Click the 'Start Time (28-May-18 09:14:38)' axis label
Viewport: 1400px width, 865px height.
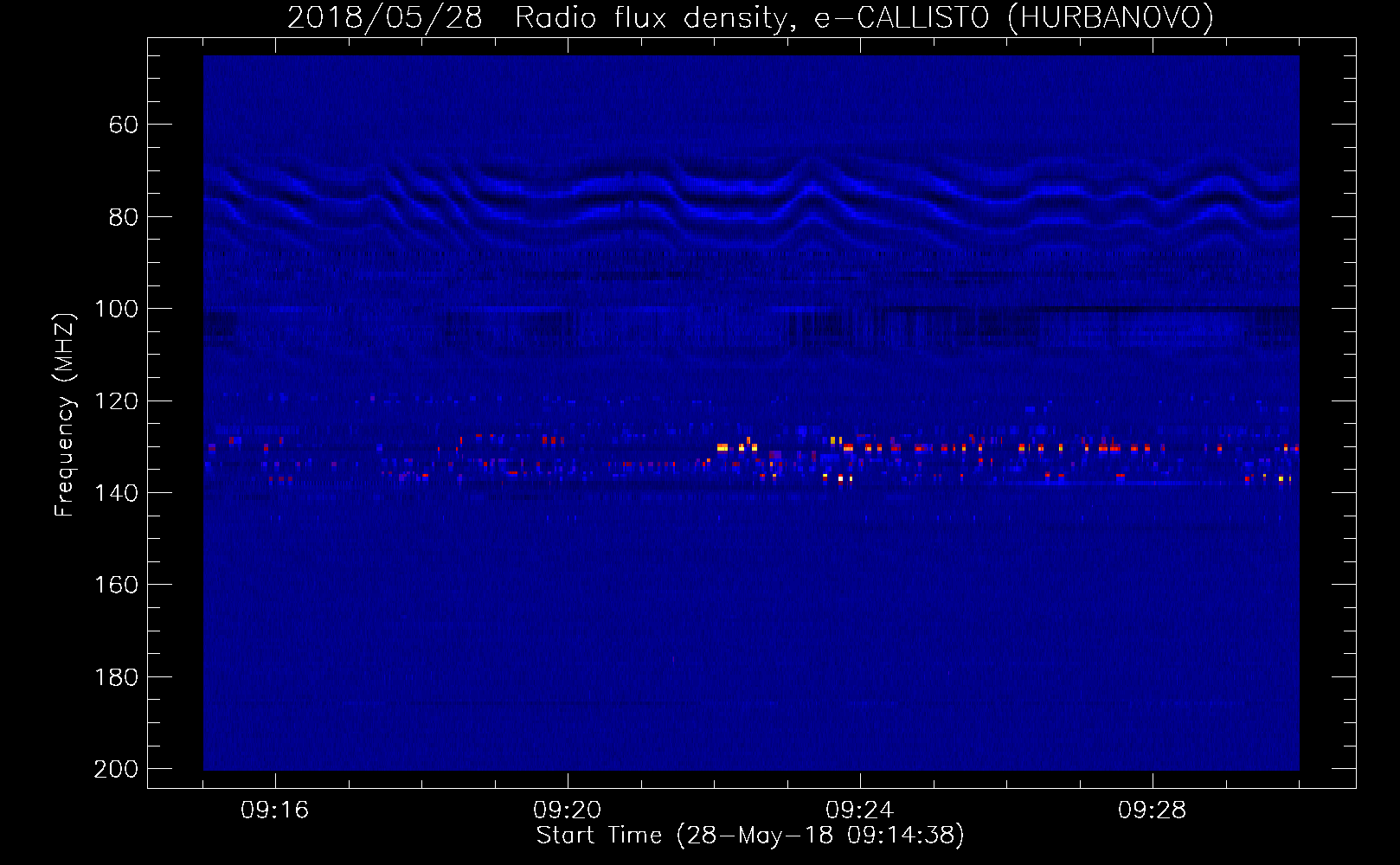[750, 836]
